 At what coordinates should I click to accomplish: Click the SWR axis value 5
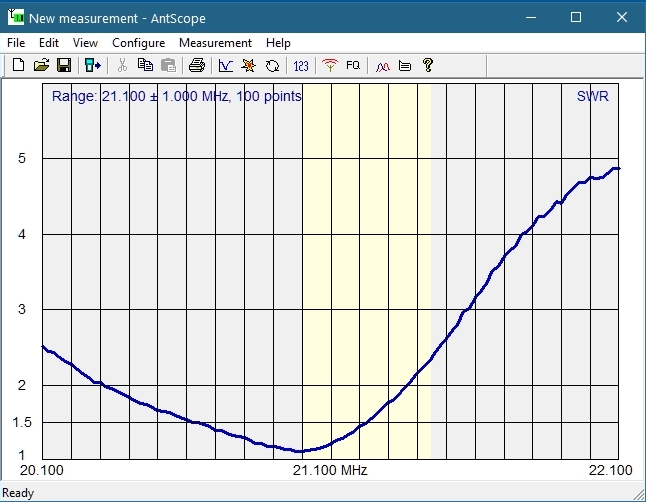tap(22, 158)
